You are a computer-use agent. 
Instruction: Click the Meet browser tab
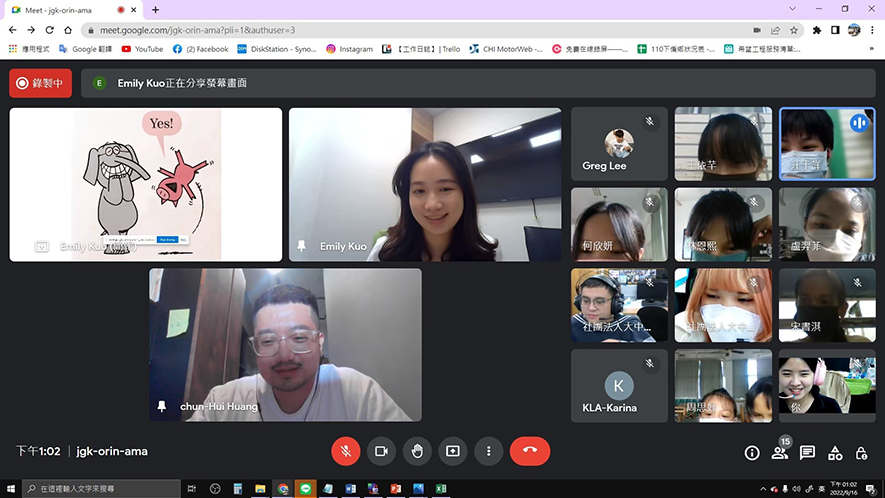62,10
